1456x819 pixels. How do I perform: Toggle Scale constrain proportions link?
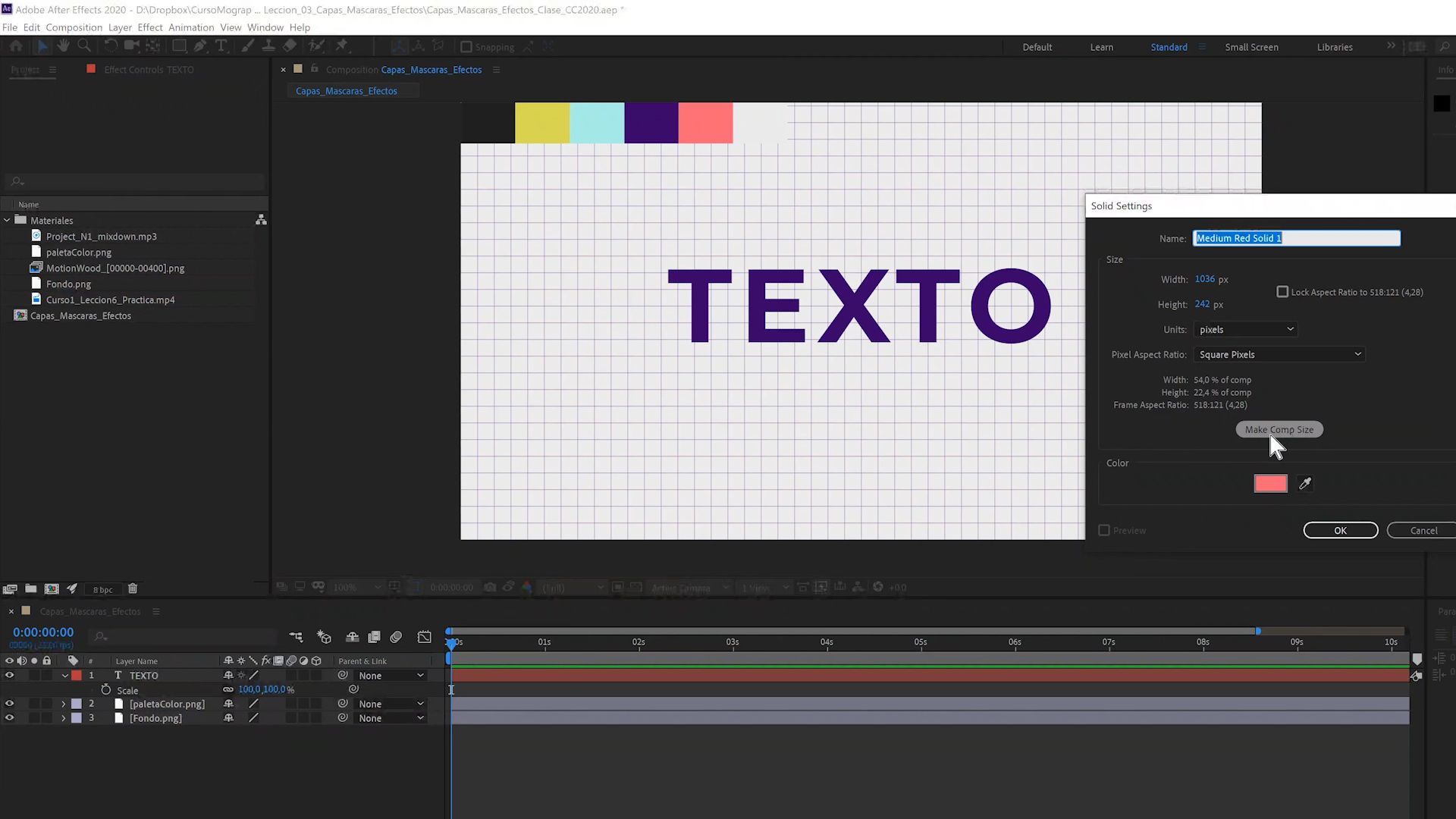228,690
